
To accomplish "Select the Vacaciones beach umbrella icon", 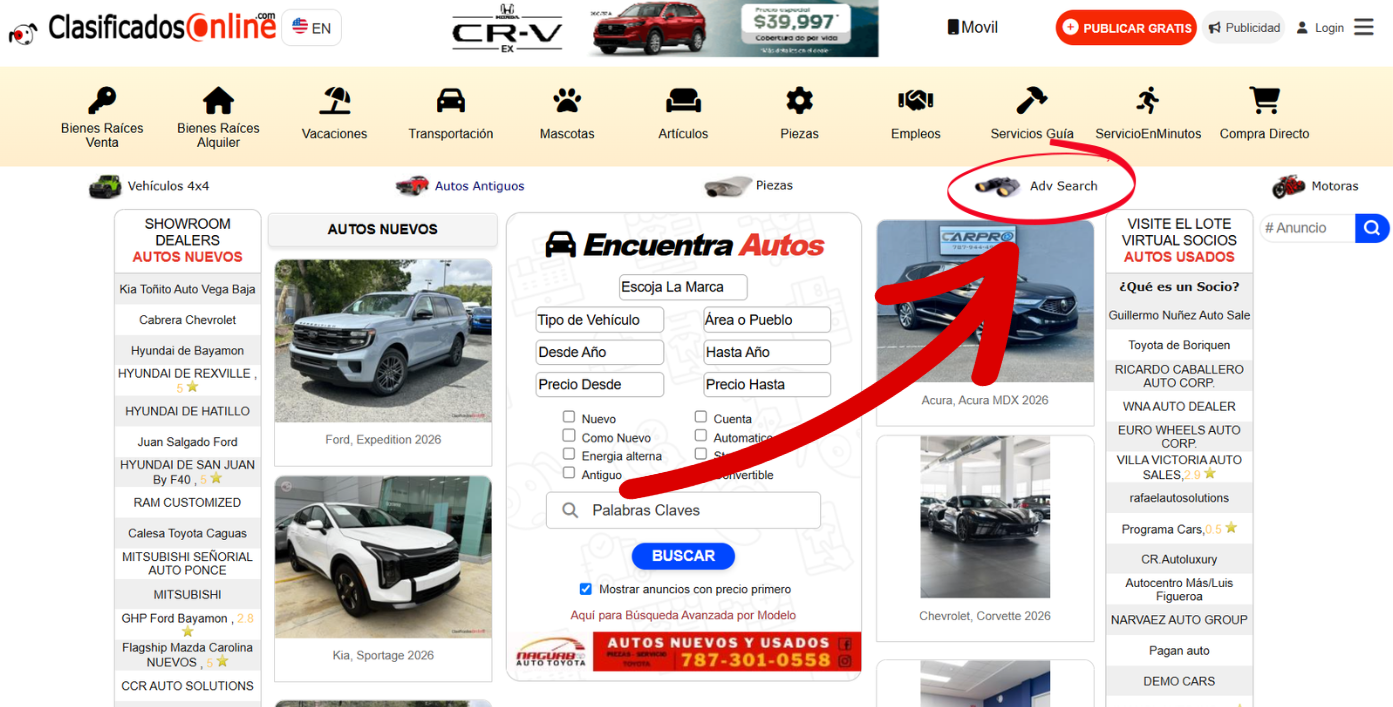I will 335,100.
